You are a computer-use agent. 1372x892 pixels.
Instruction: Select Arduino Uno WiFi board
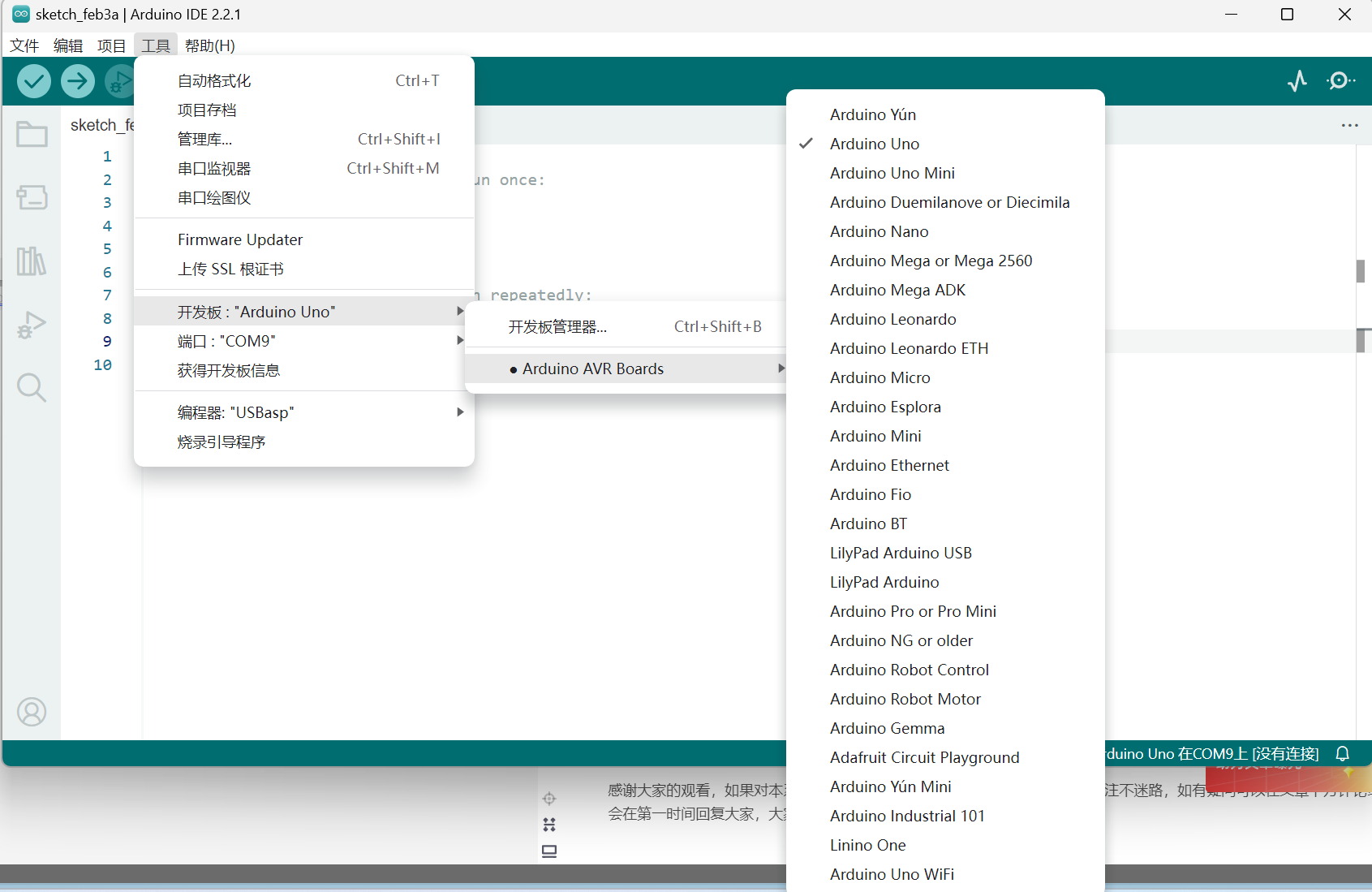pos(945,874)
